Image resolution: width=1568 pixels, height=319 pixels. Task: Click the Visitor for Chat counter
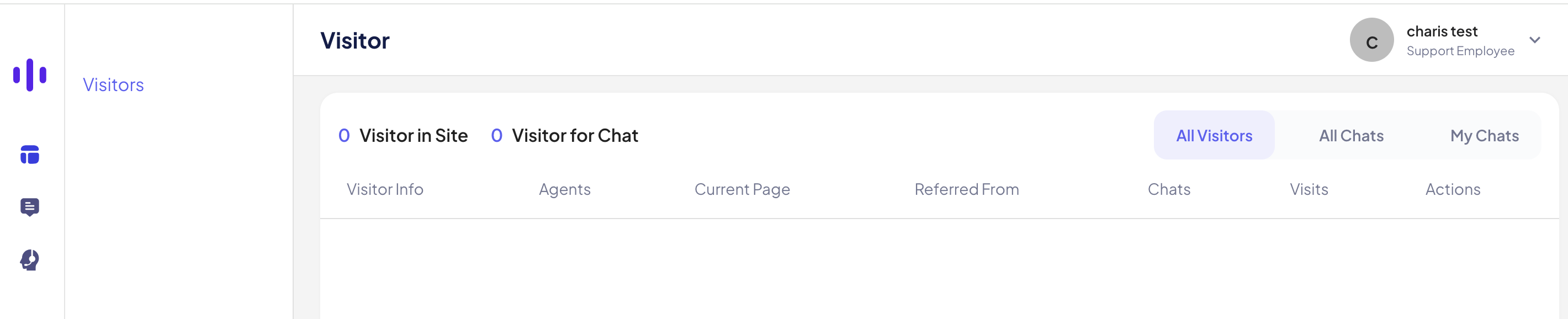coord(564,135)
